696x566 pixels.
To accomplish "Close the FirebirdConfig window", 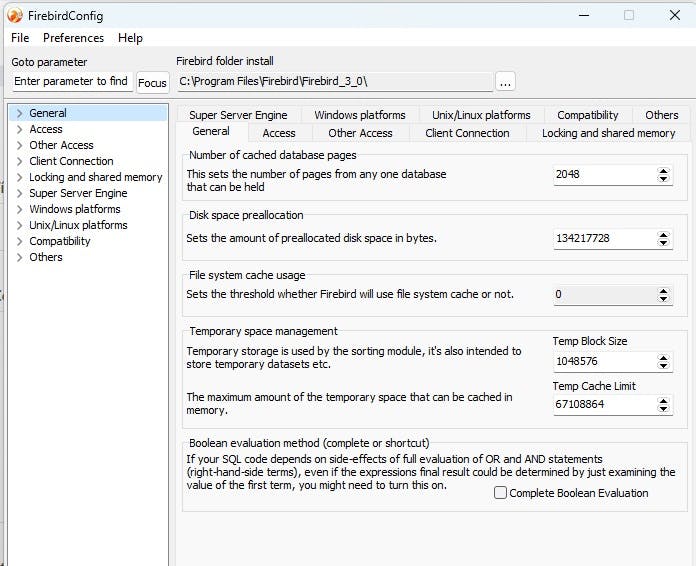I will point(675,16).
